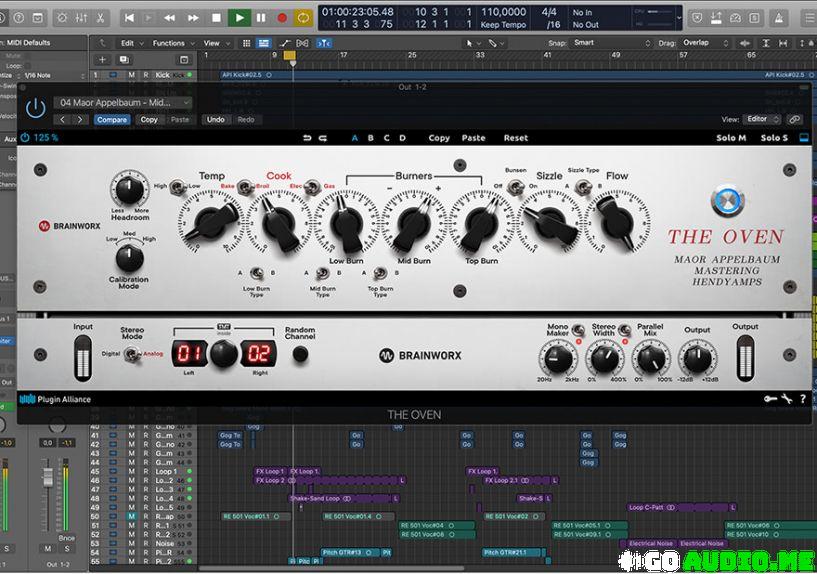Go to the previous preset arrow
This screenshot has height=574, width=817.
63,120
